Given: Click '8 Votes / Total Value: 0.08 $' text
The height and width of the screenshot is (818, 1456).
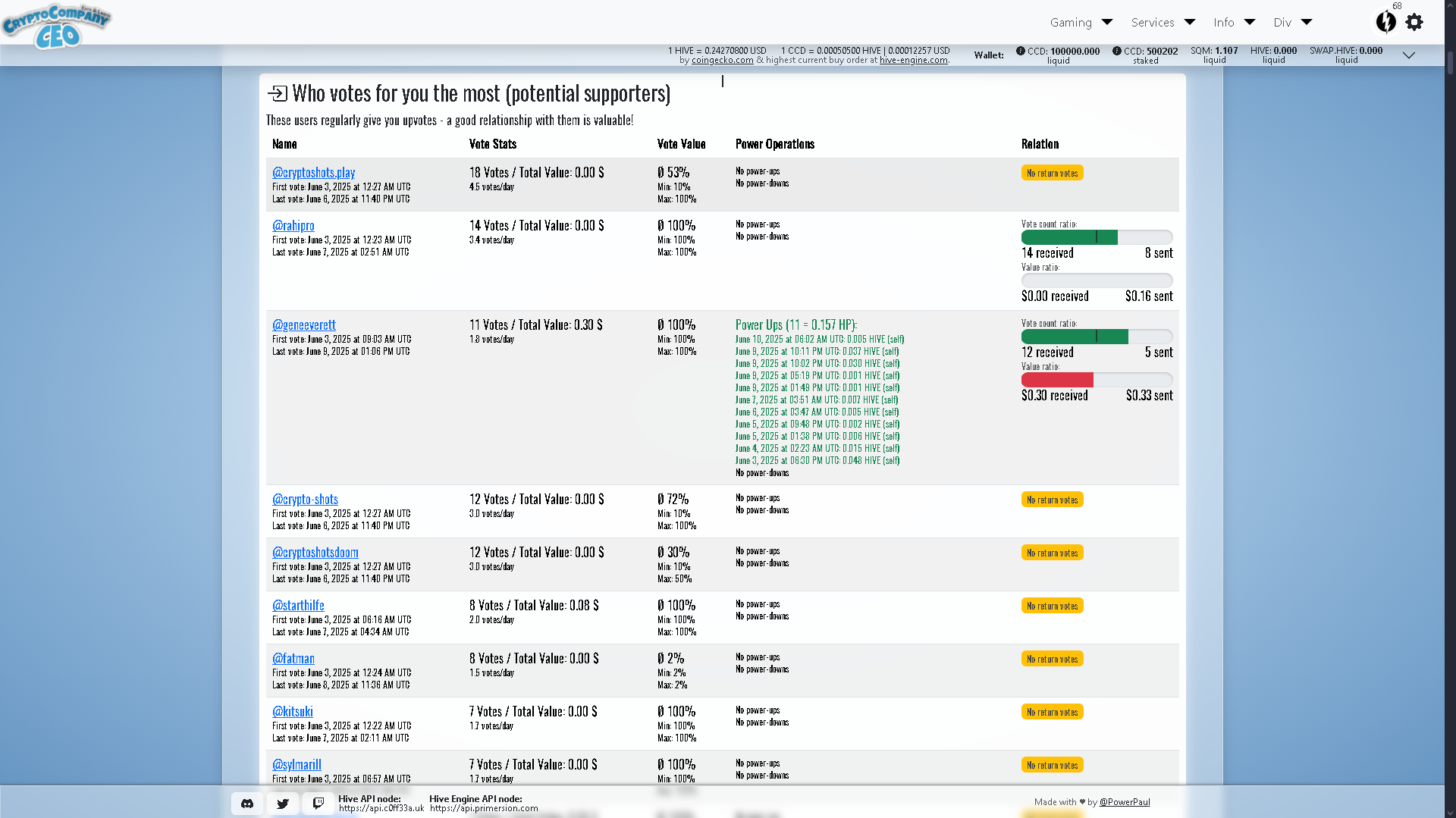Looking at the screenshot, I should [534, 606].
